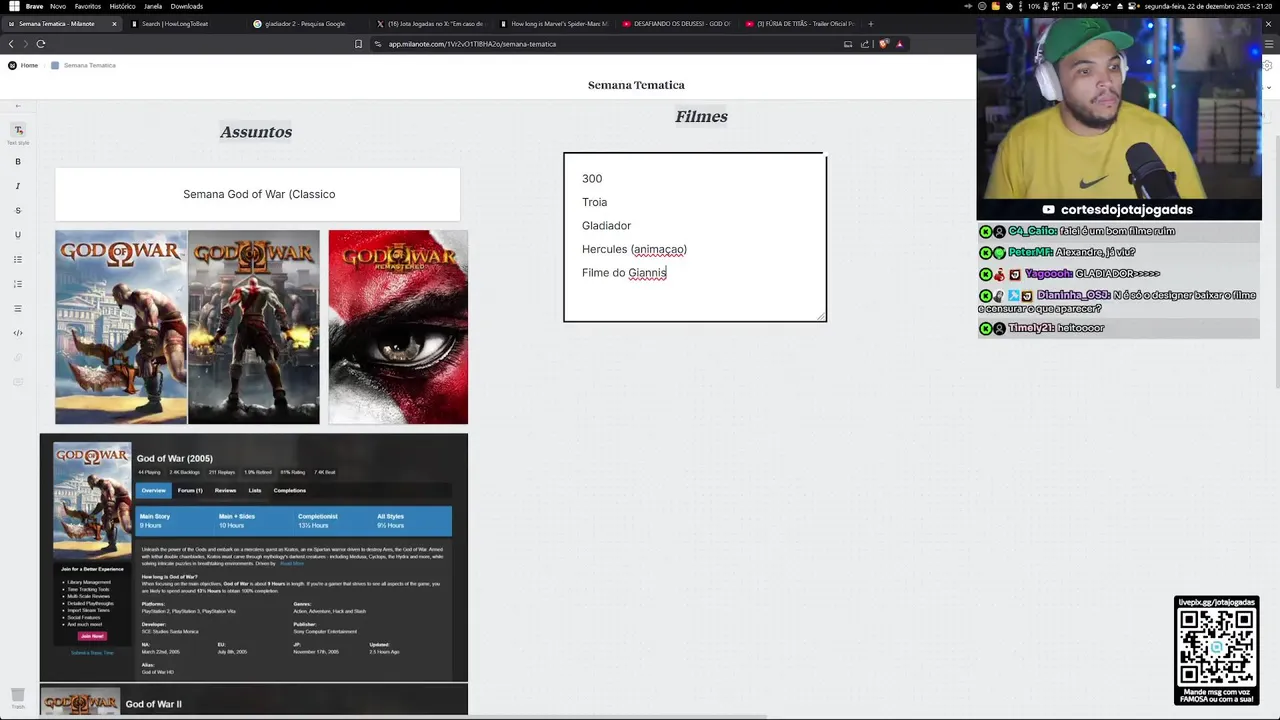Open the Histórico menu

tap(122, 6)
